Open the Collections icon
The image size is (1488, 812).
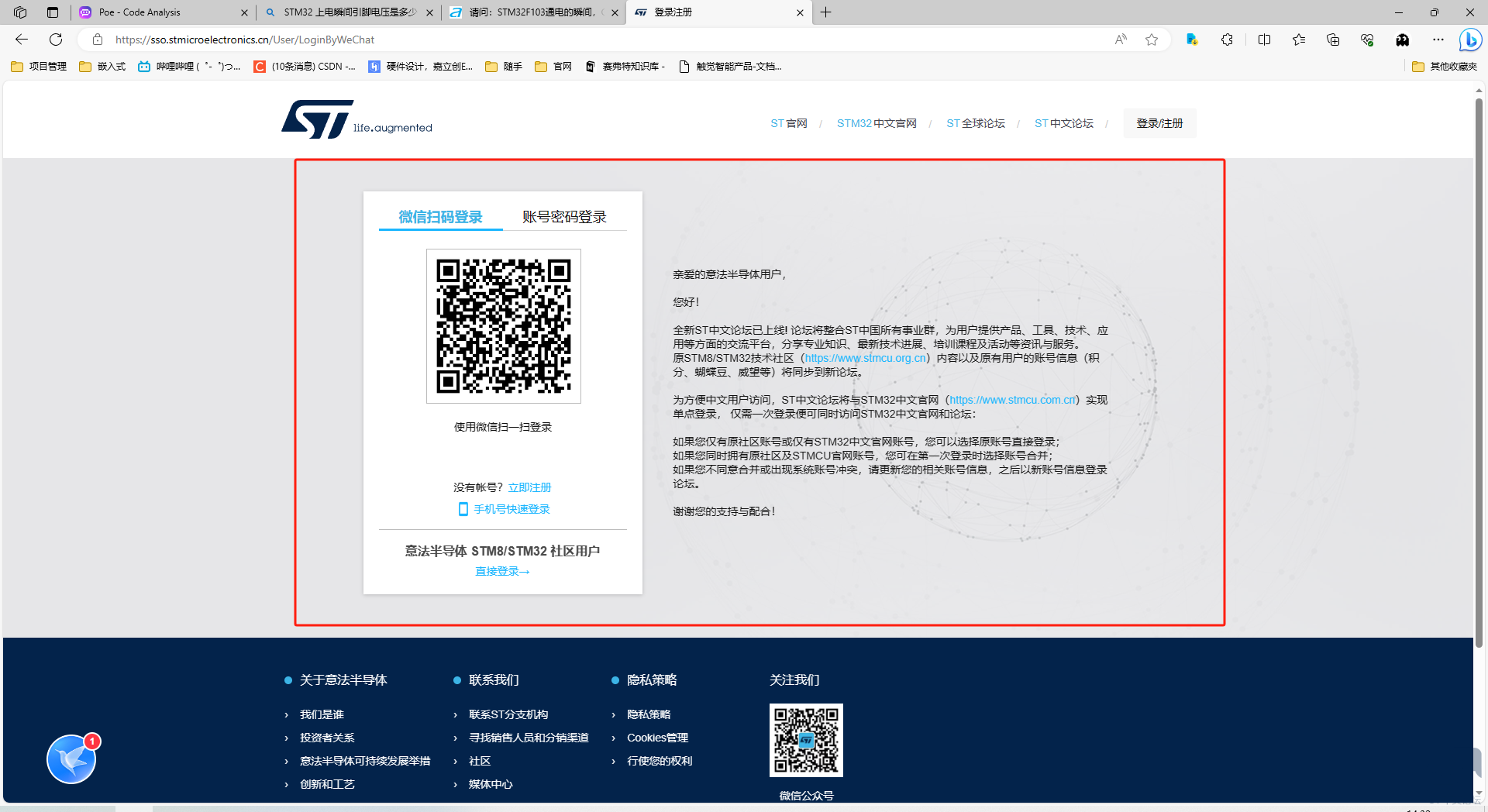(1333, 40)
